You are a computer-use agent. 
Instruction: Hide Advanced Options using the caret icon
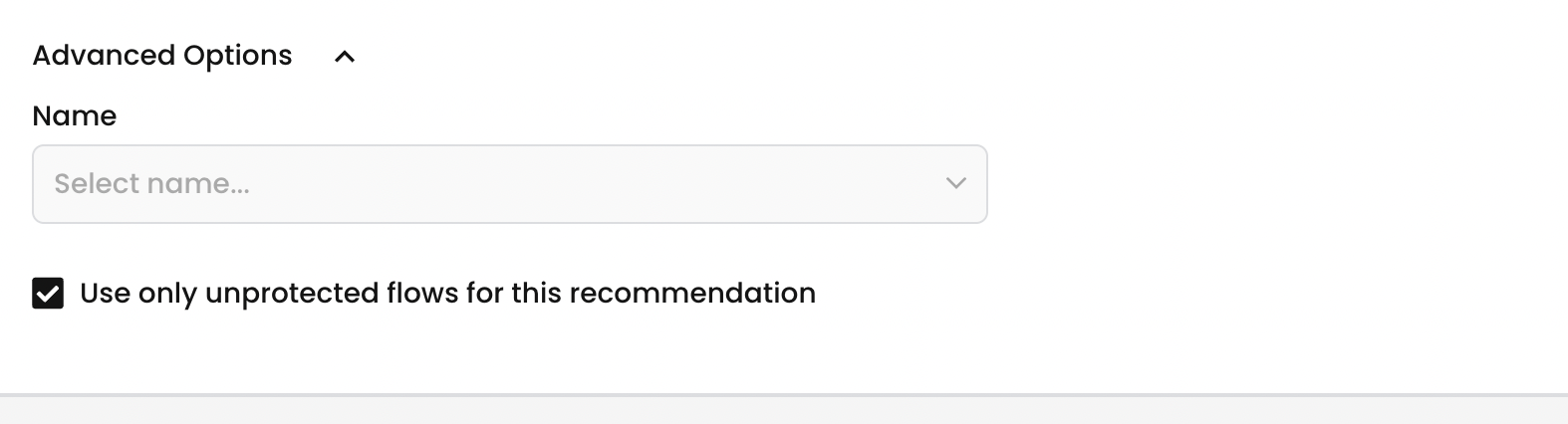345,57
